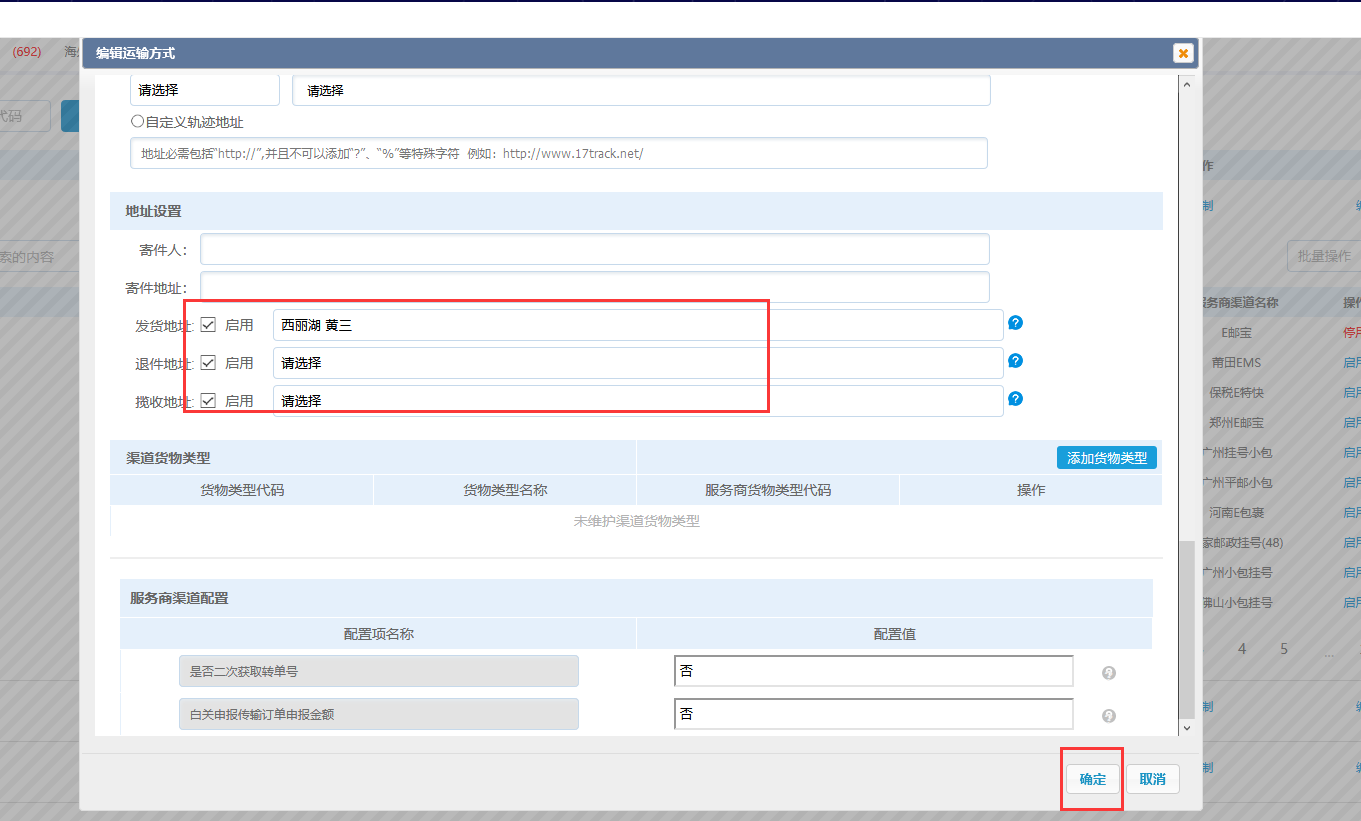Select the 自定义轨迹地址 radio button
The width and height of the screenshot is (1361, 821).
[136, 121]
